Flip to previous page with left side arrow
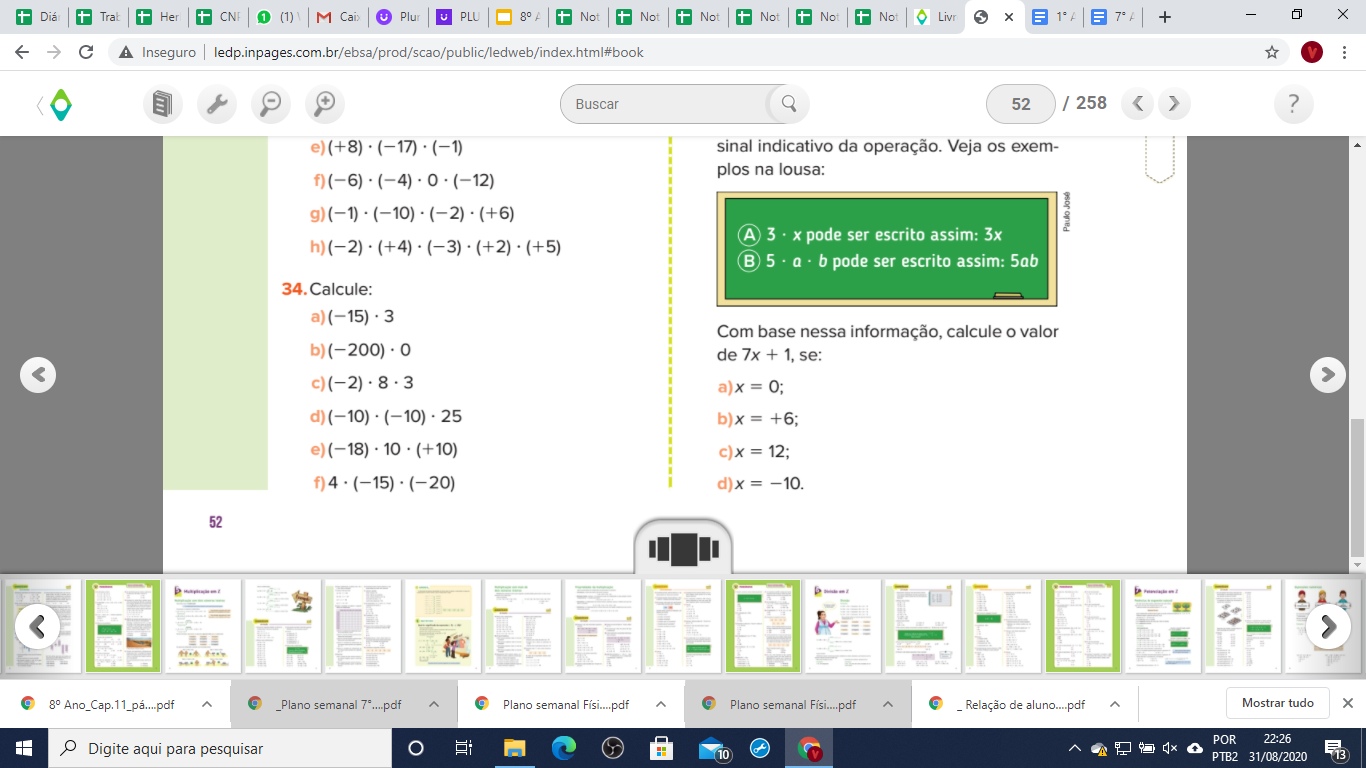This screenshot has height=768, width=1366. pyautogui.click(x=38, y=375)
